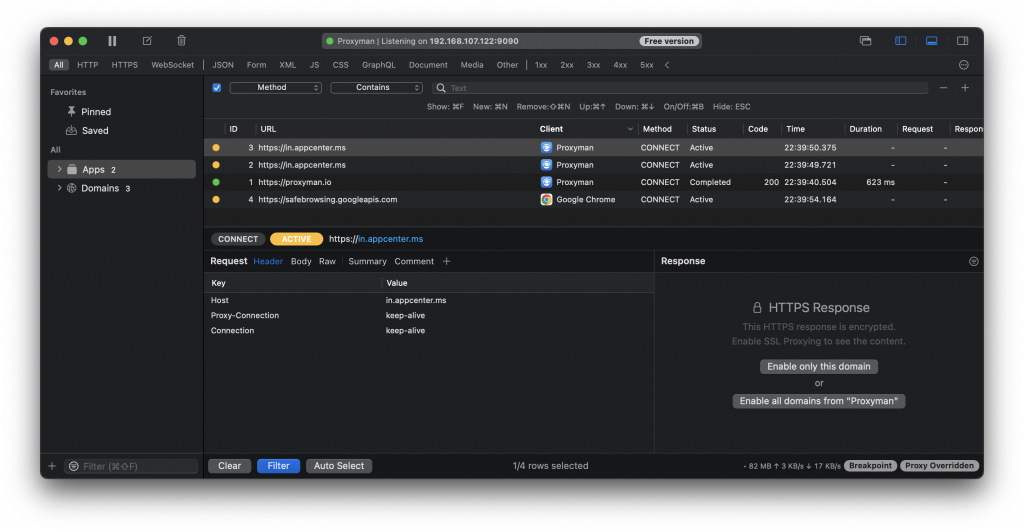Click Enable all domains from Proxyman
1024x532 pixels.
[819, 401]
